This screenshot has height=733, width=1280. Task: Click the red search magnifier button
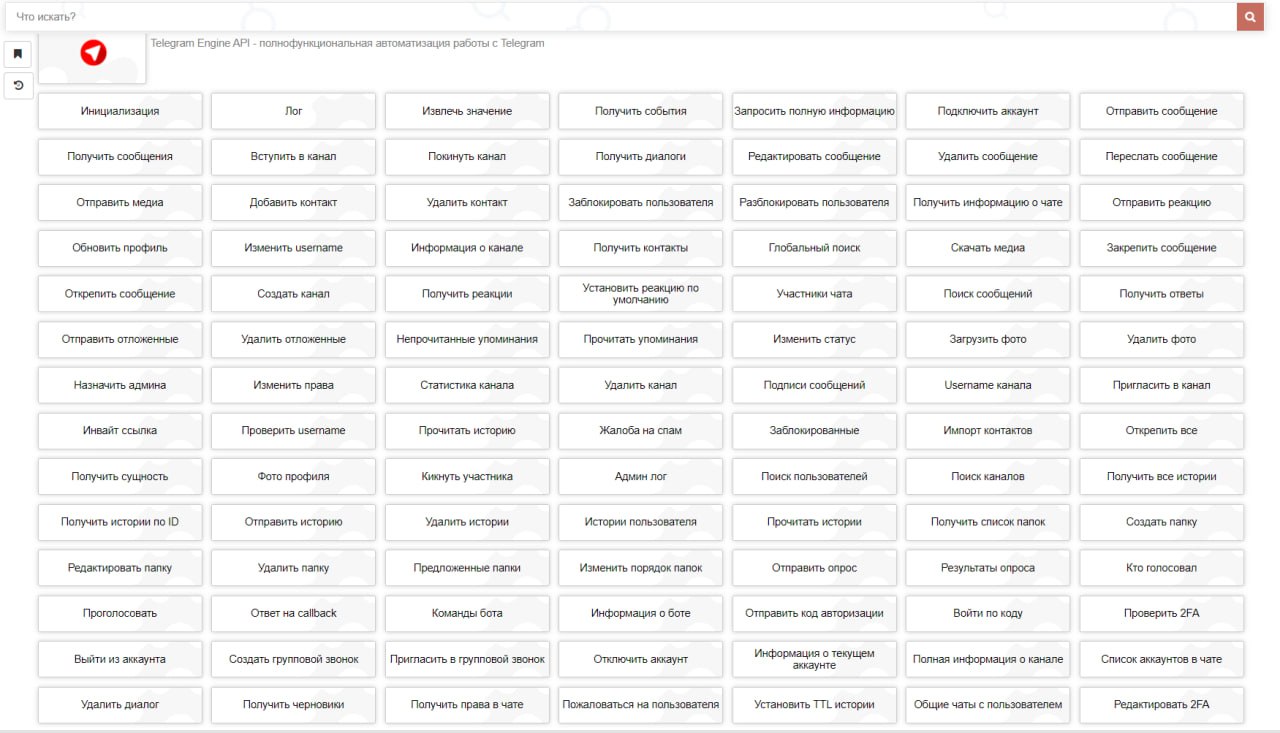pyautogui.click(x=1250, y=17)
